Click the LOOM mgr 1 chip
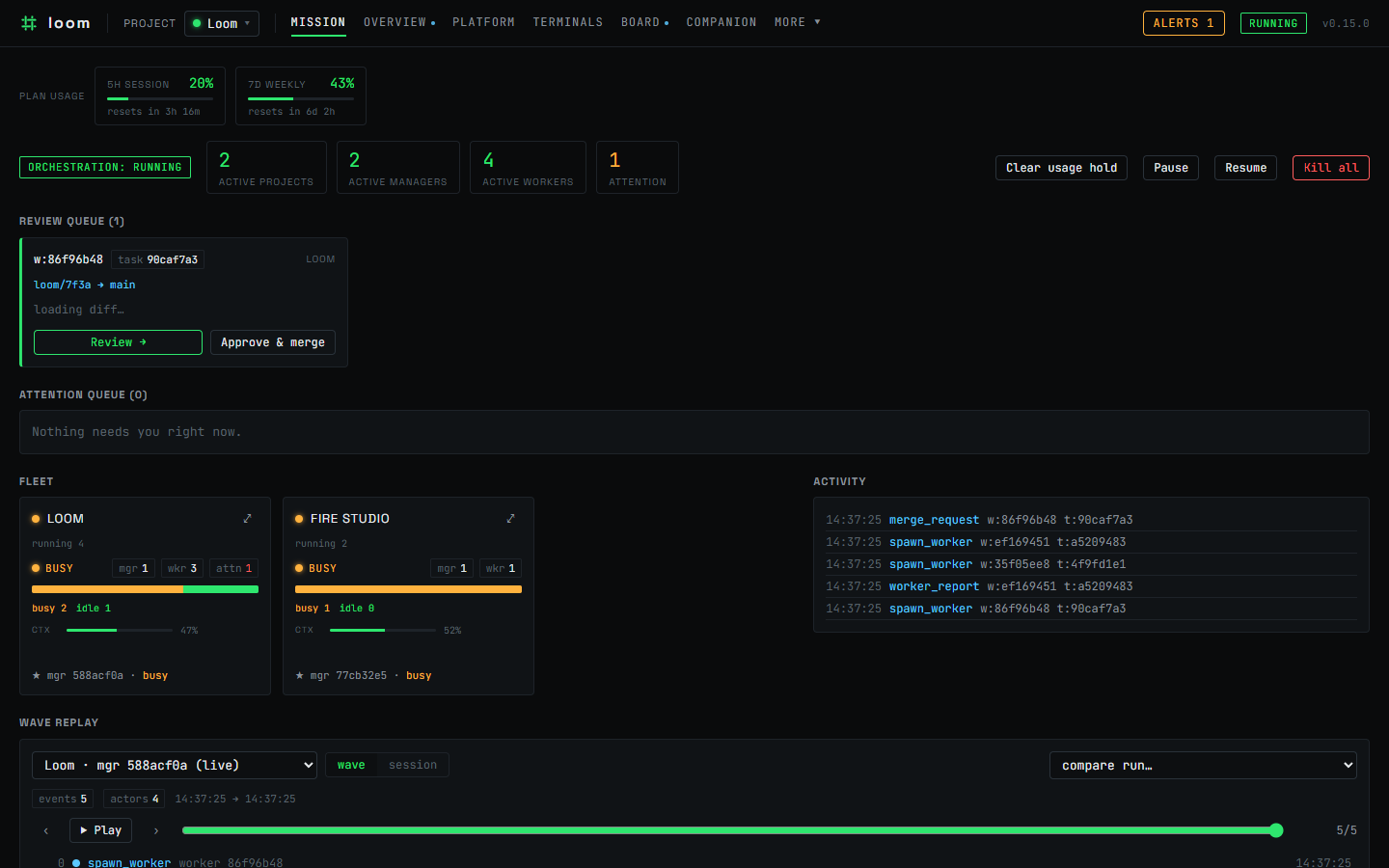Image resolution: width=1389 pixels, height=868 pixels. click(133, 569)
